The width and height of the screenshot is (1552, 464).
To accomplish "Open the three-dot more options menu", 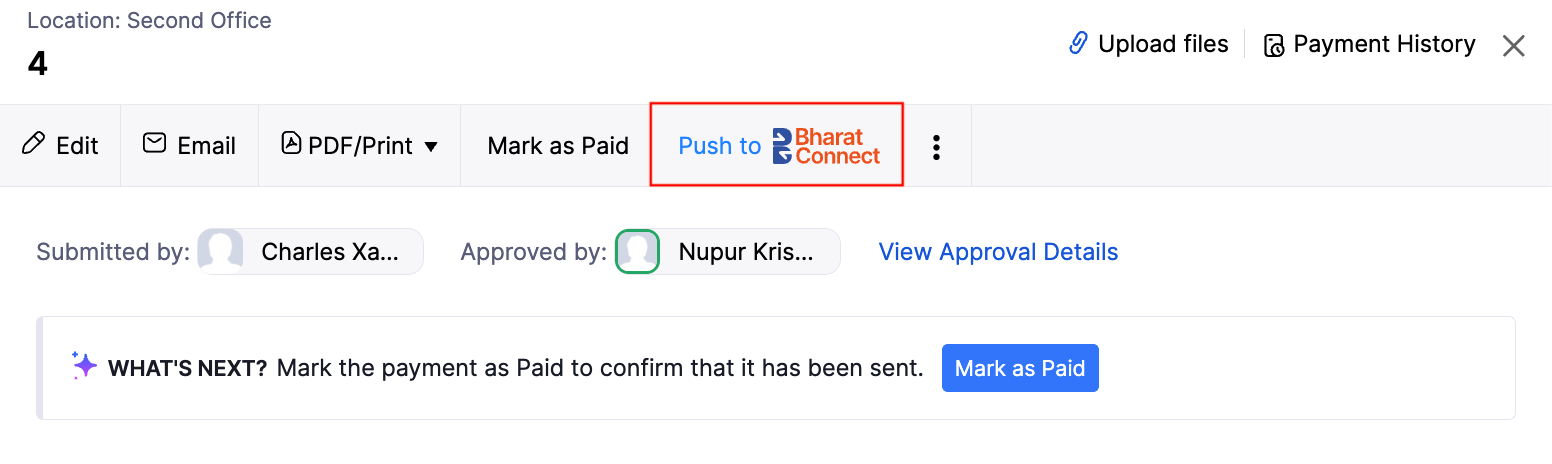I will [x=936, y=146].
